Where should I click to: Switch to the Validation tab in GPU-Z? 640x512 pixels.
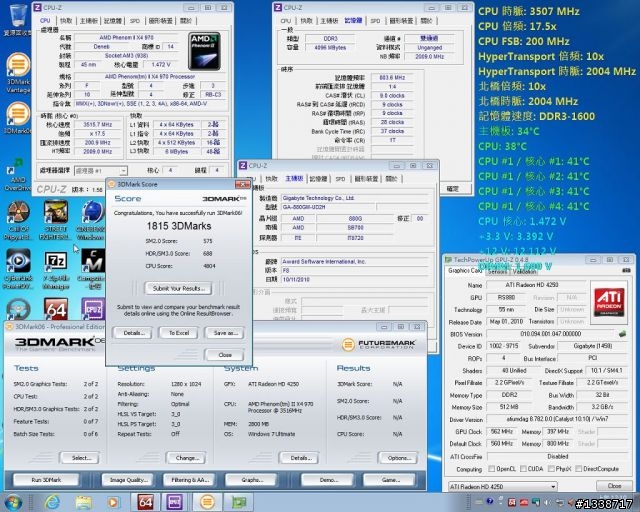point(524,272)
